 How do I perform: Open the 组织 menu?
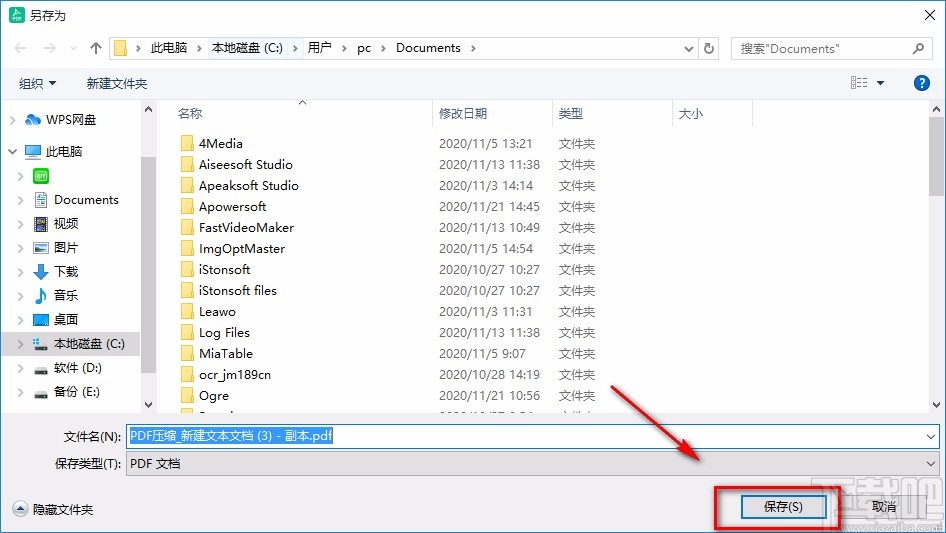(37, 83)
